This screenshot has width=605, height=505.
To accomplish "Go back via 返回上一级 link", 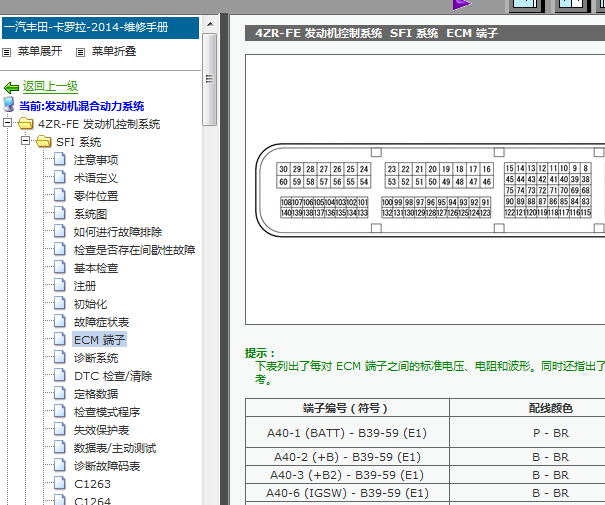I will point(50,86).
